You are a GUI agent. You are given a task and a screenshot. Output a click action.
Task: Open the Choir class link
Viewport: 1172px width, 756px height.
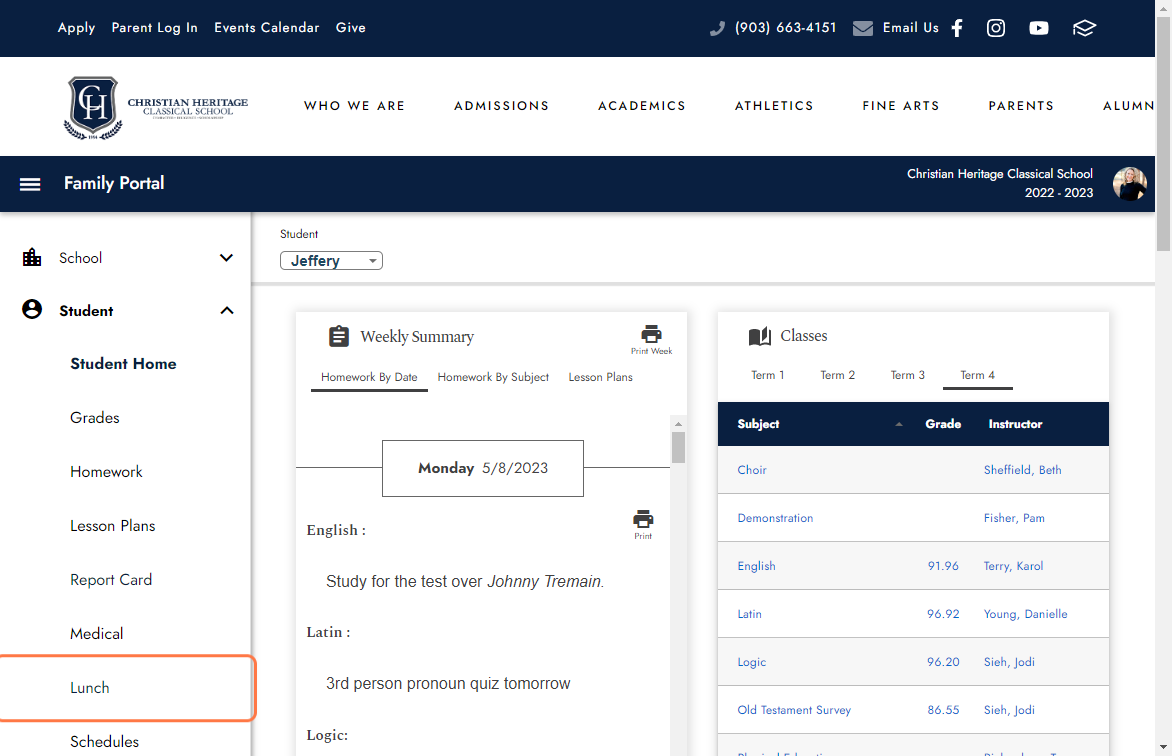pyautogui.click(x=752, y=470)
